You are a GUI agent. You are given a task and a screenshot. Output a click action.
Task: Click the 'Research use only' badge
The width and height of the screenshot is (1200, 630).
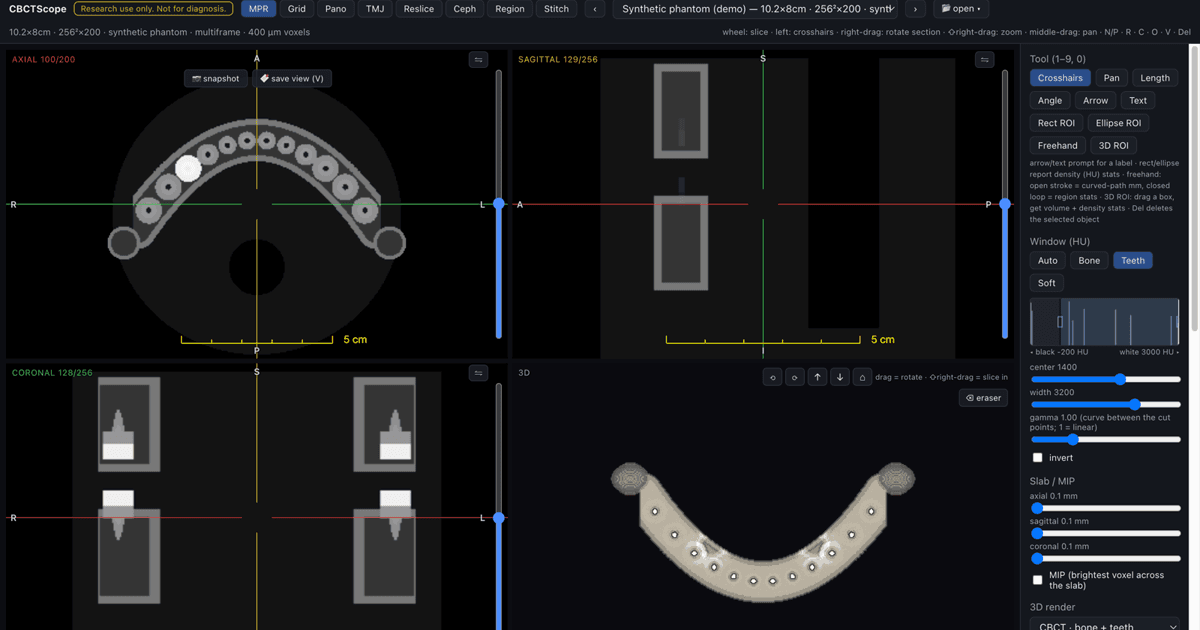point(153,9)
